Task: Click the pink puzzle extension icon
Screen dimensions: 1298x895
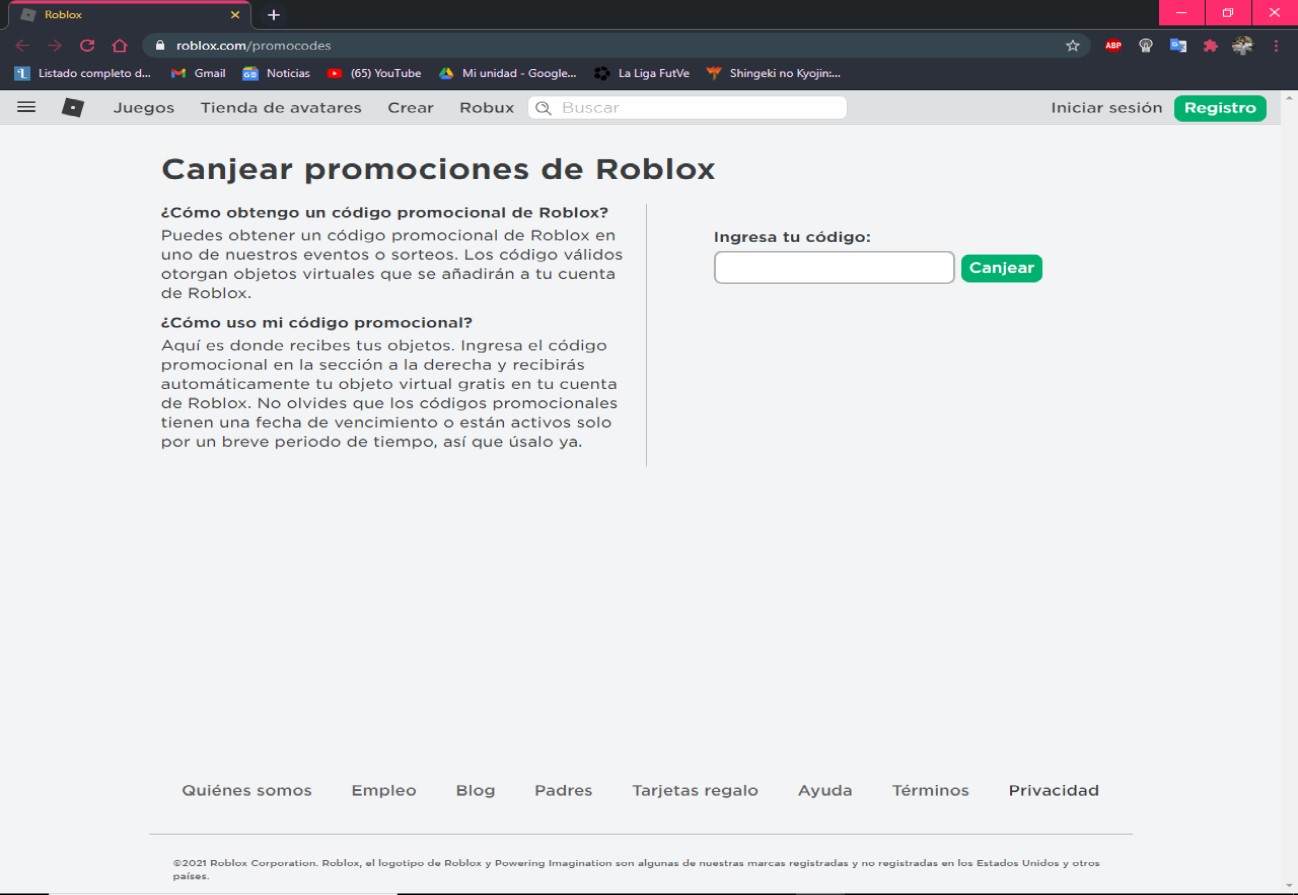Action: (1210, 45)
